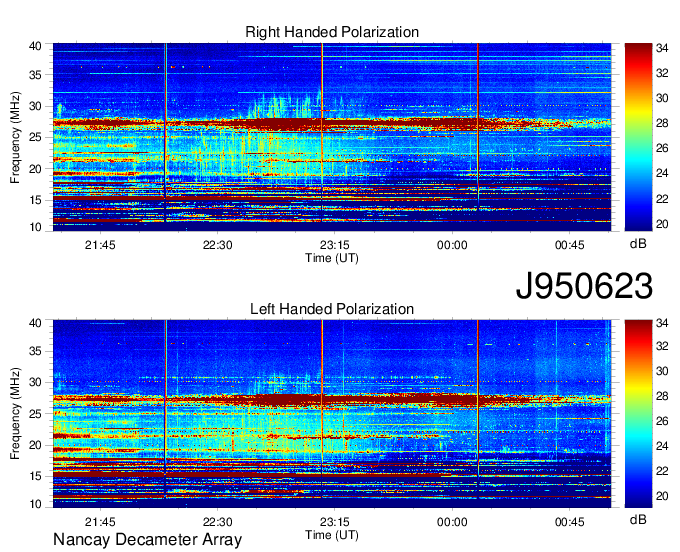Click the 35 MHz tick on Left Handed plot
The width and height of the screenshot is (680, 552).
point(36,351)
